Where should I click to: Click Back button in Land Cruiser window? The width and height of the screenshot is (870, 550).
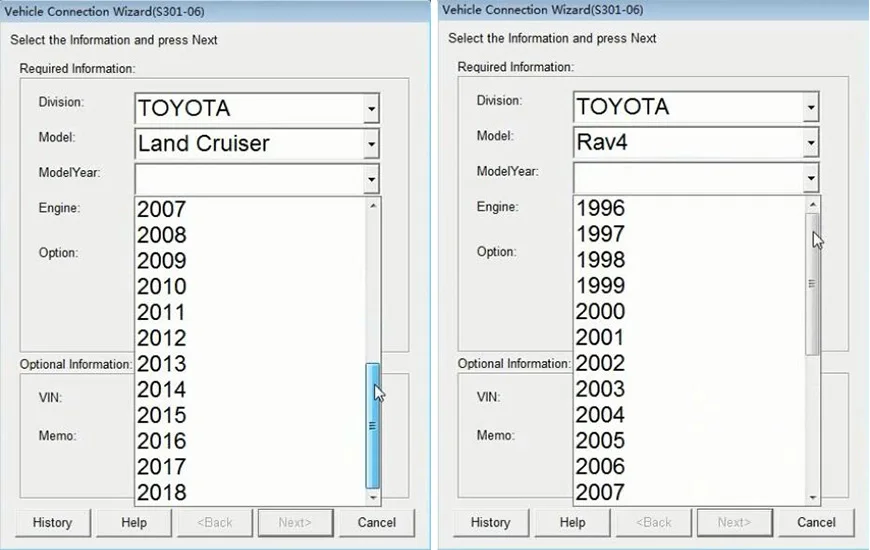coord(215,523)
